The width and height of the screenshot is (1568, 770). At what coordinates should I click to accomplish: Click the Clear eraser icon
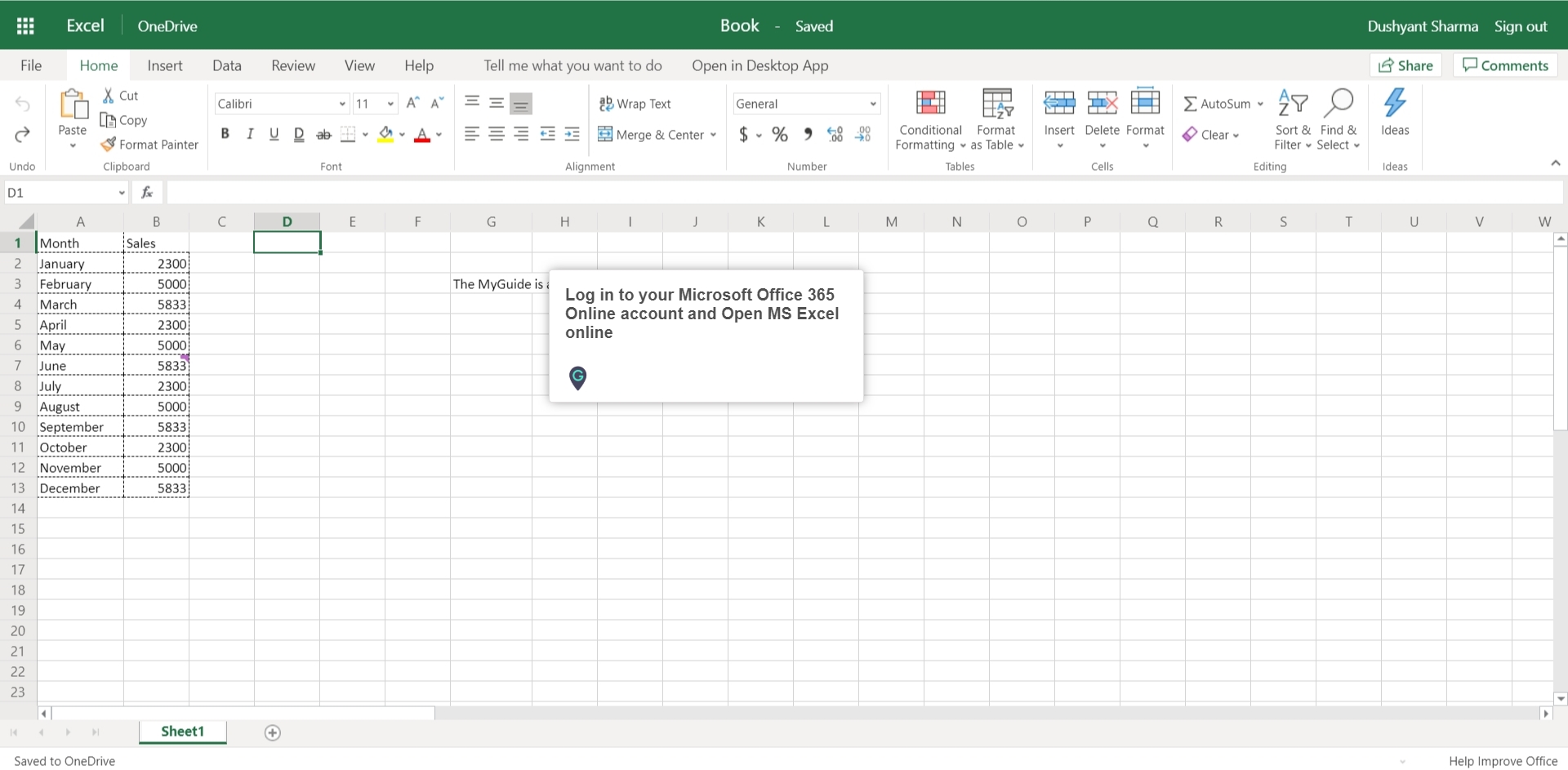[1190, 135]
